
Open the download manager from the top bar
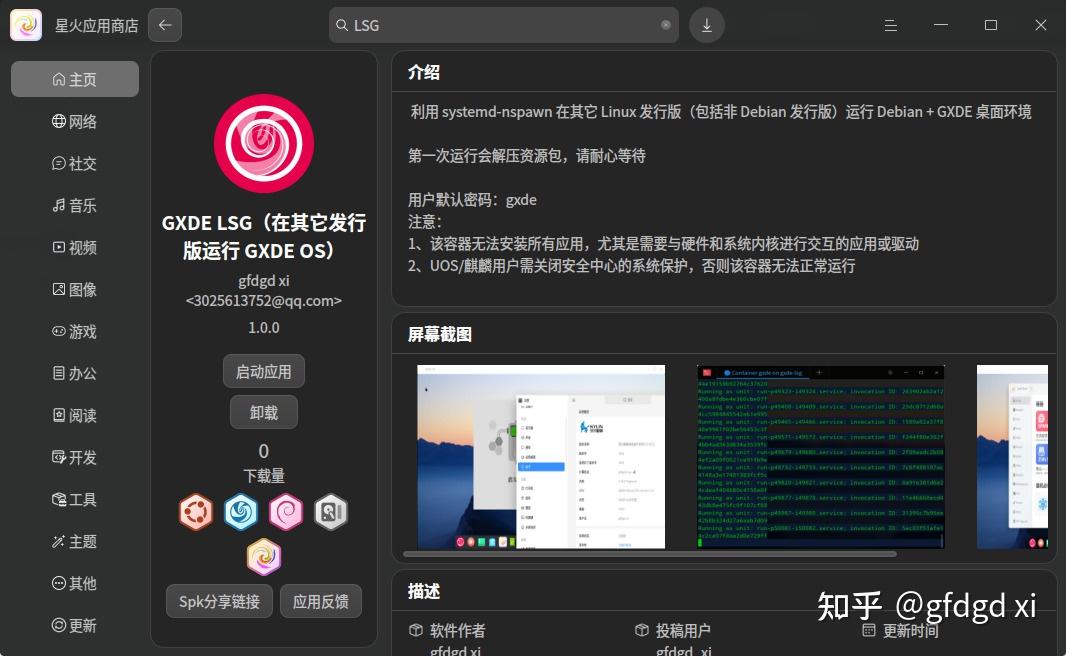pyautogui.click(x=706, y=24)
